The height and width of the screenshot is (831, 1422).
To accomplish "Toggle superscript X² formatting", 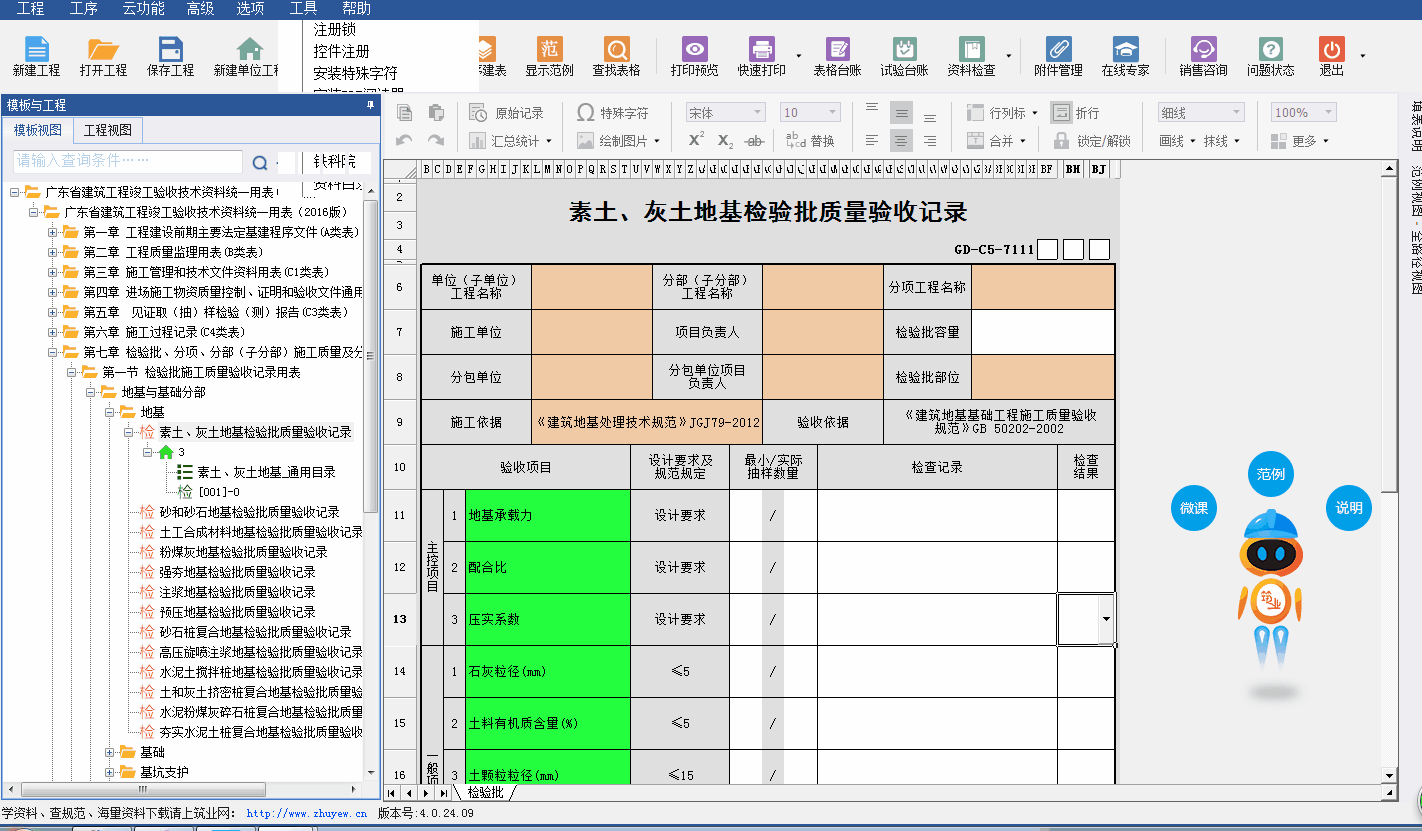I will [x=697, y=141].
